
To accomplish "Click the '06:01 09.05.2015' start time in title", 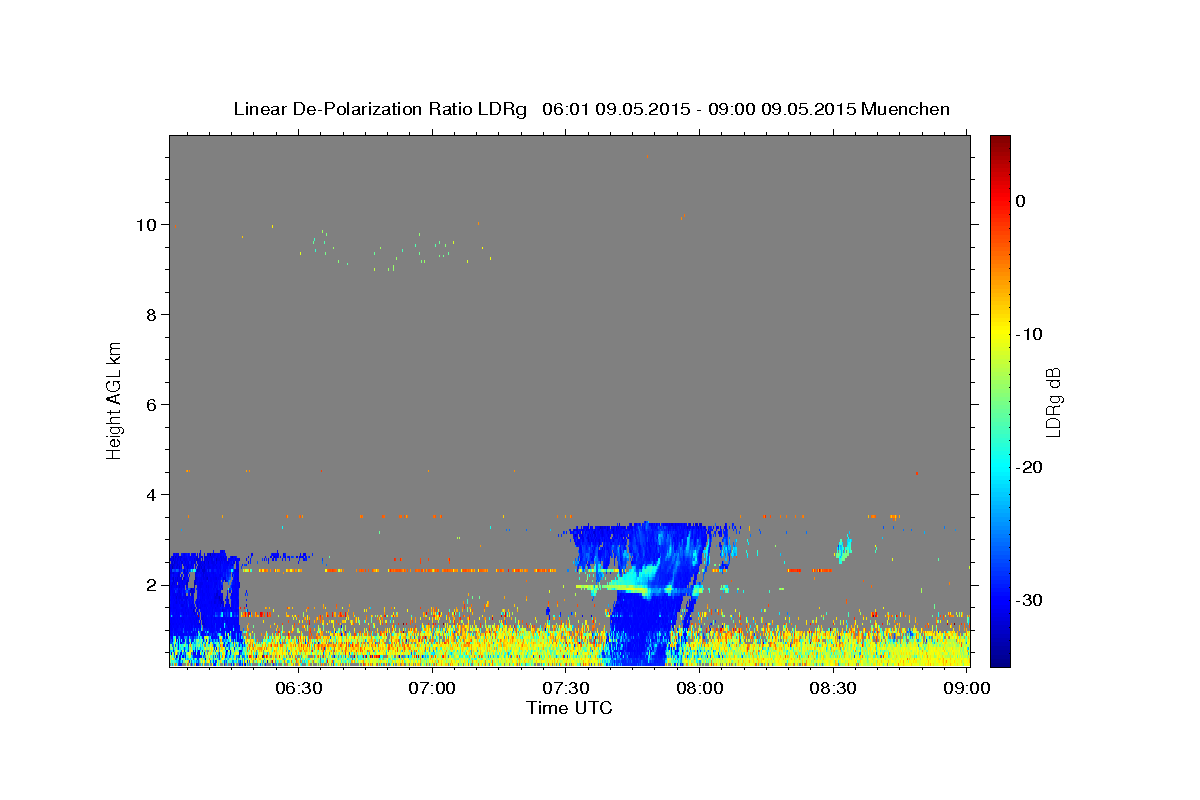I will click(x=615, y=109).
